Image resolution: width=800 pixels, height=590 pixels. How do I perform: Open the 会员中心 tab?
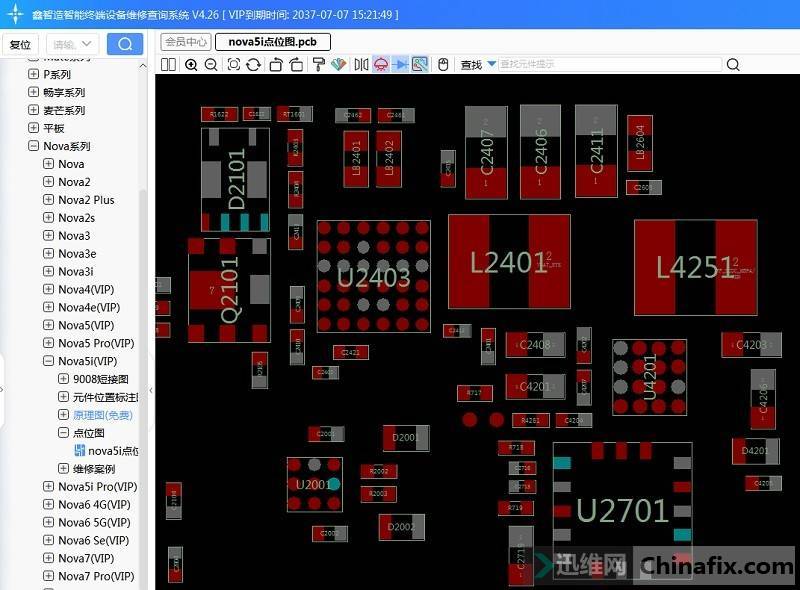click(185, 42)
